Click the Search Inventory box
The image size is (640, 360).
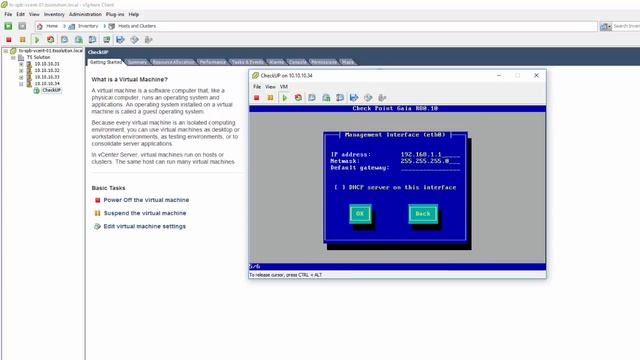coord(626,26)
